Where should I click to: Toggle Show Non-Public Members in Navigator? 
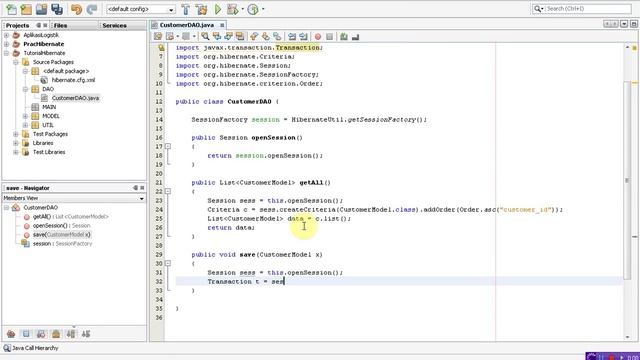56,334
